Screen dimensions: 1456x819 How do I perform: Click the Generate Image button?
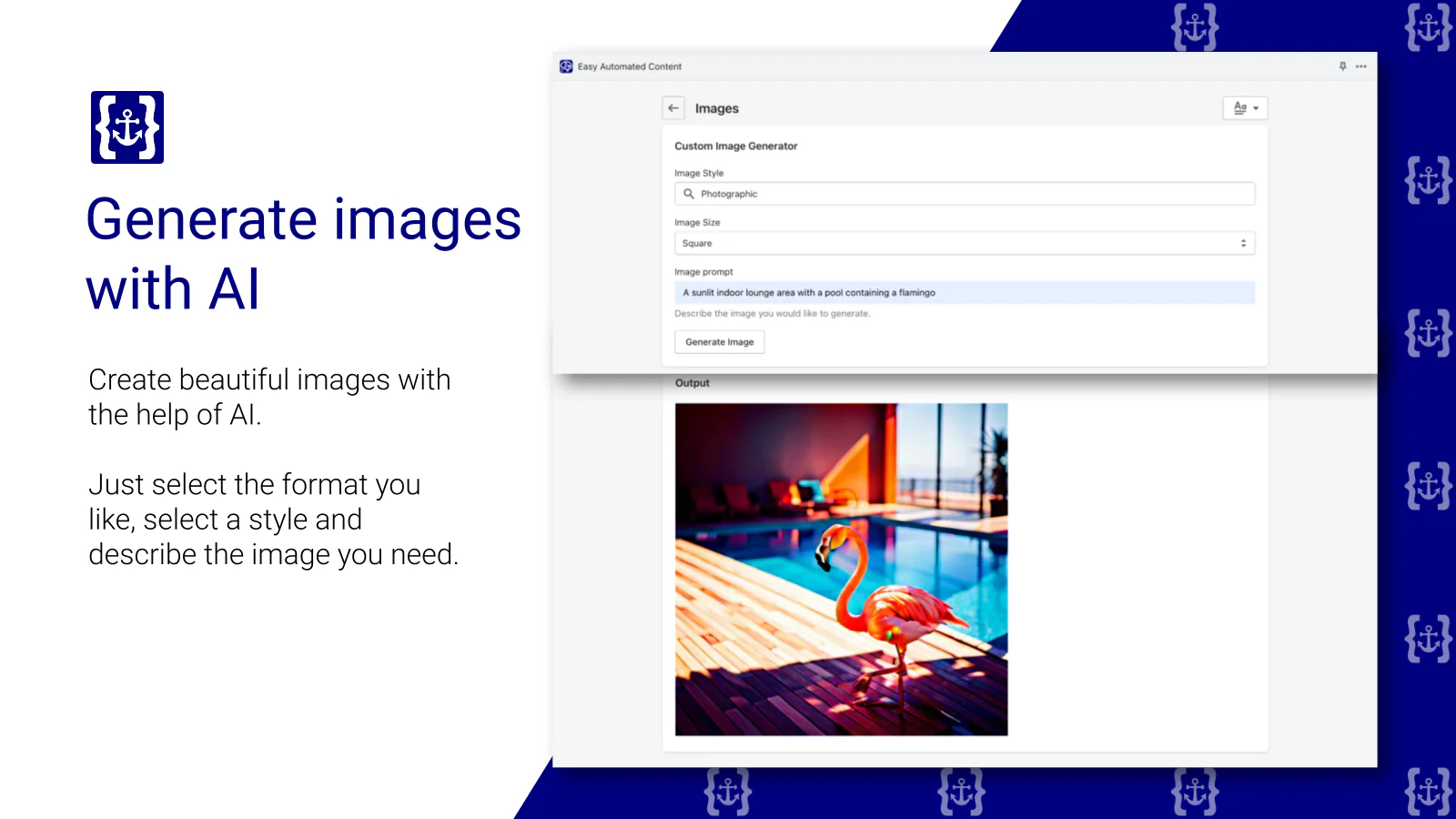point(720,342)
